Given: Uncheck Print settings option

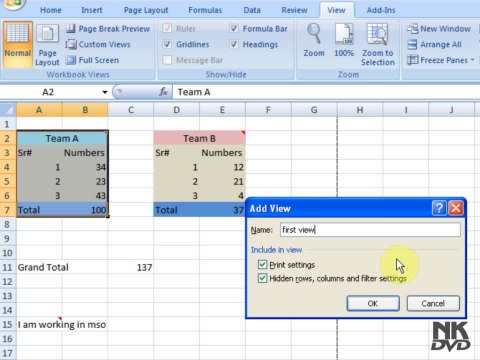Looking at the screenshot, I should click(262, 265).
